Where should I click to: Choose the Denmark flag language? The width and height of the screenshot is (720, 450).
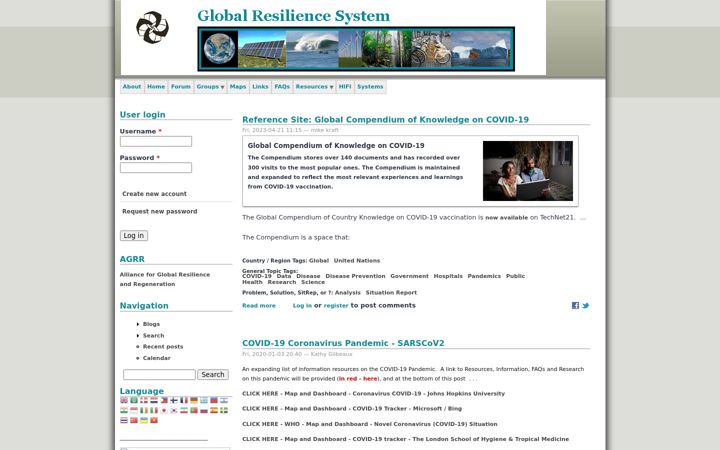144,400
